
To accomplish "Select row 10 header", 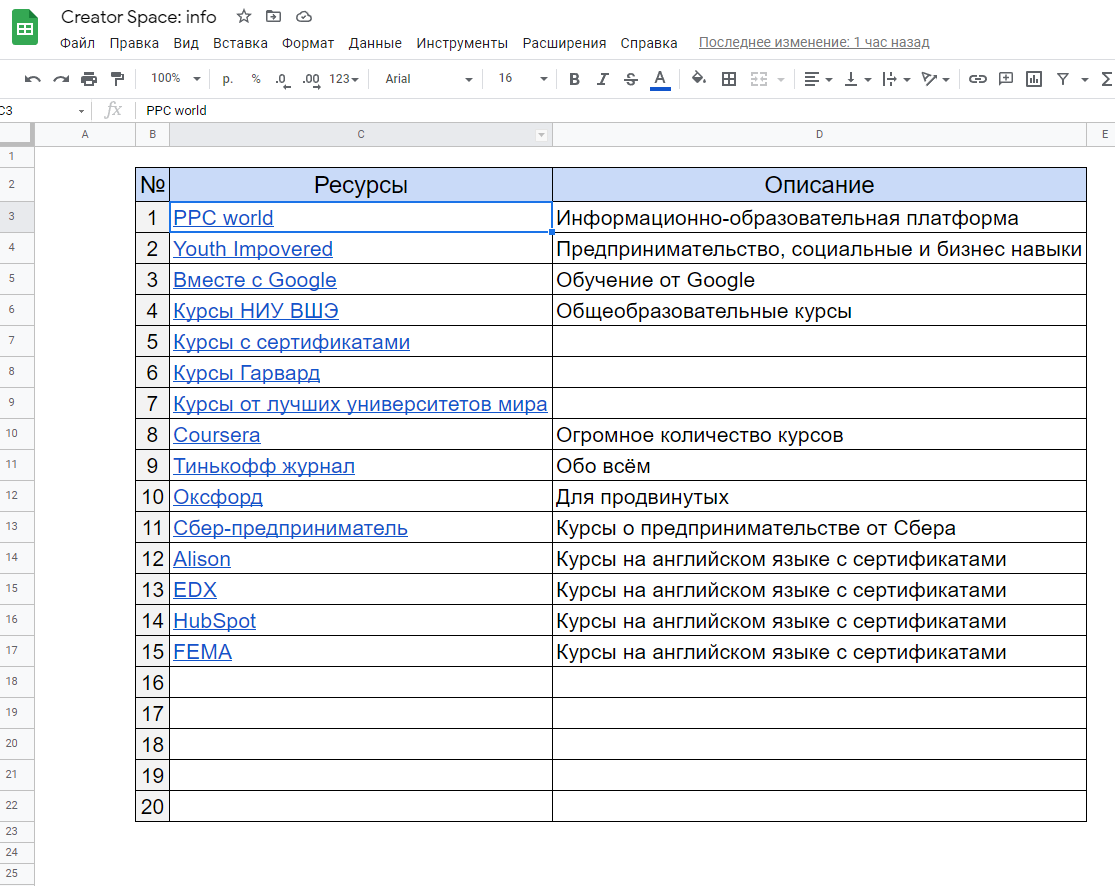I will (x=12, y=433).
